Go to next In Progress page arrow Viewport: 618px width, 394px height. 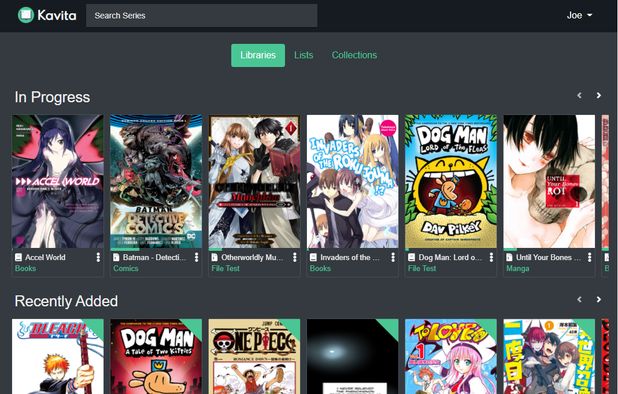click(x=599, y=95)
